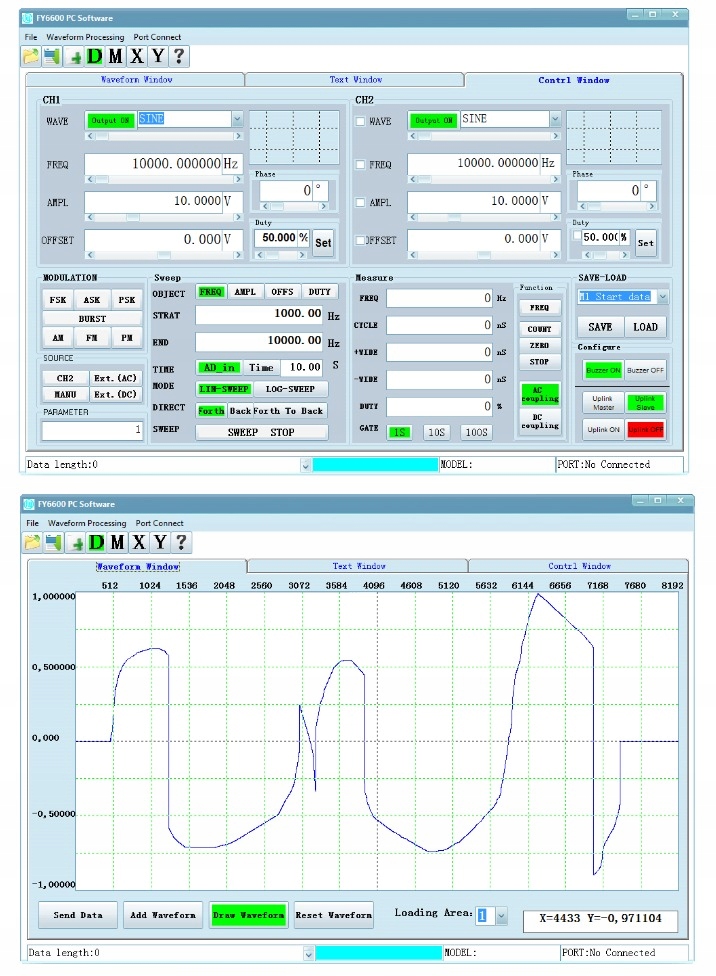Screen dimensions: 716x976
Task: Click the question mark help icon in the upper window
Action: (179, 57)
